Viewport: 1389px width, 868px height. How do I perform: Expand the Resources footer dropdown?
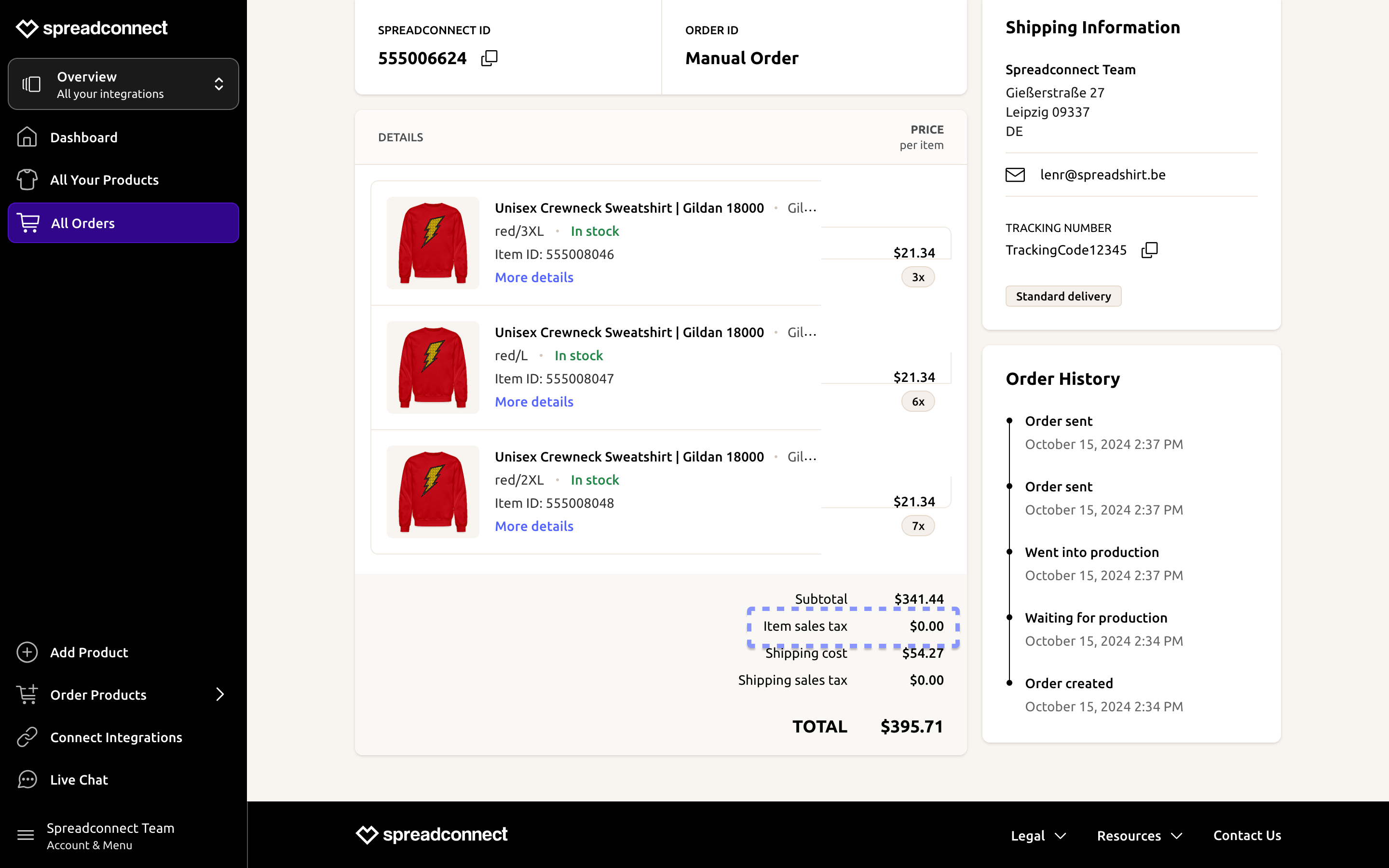(1139, 836)
